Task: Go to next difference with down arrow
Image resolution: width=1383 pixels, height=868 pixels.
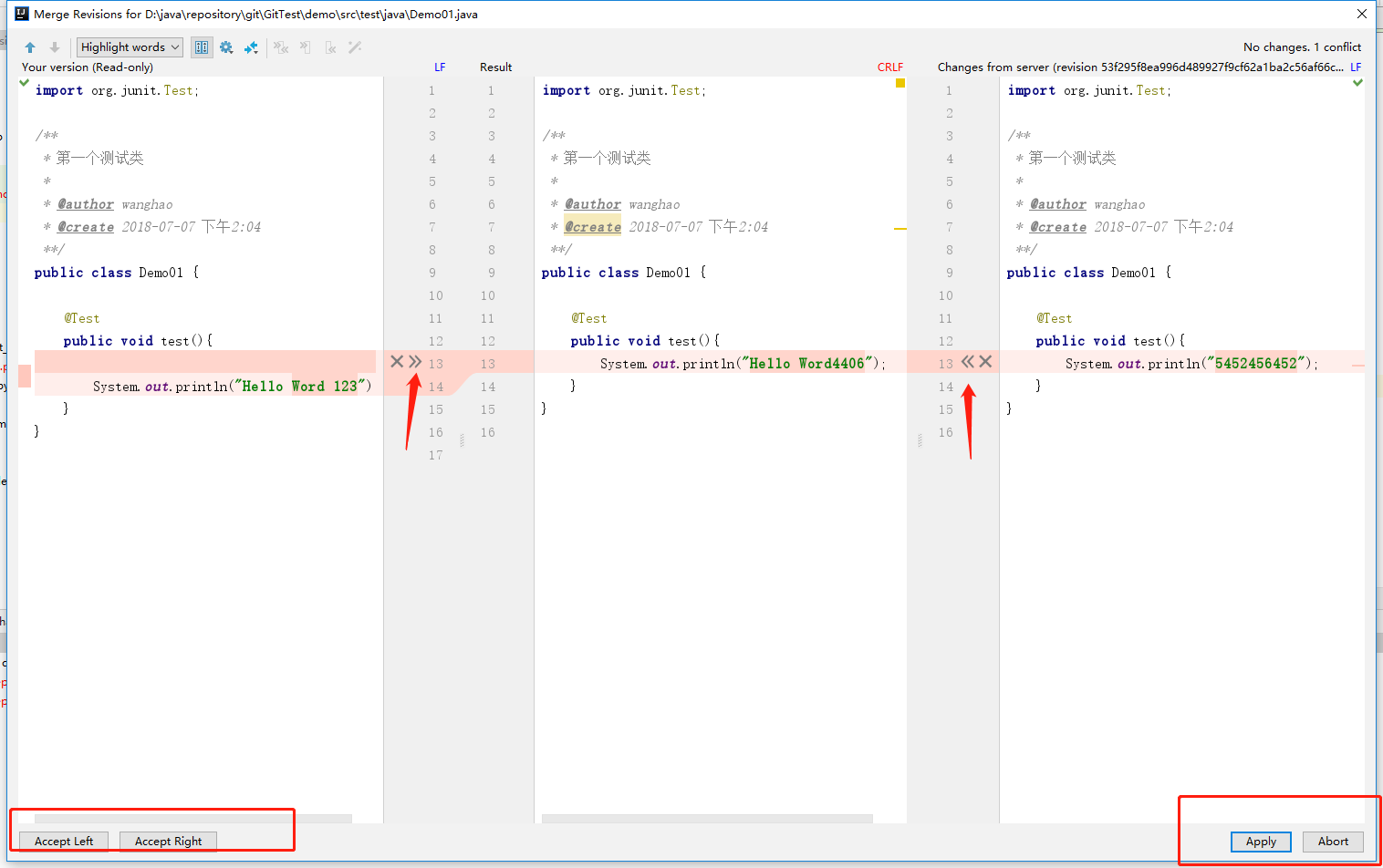Action: coord(55,47)
